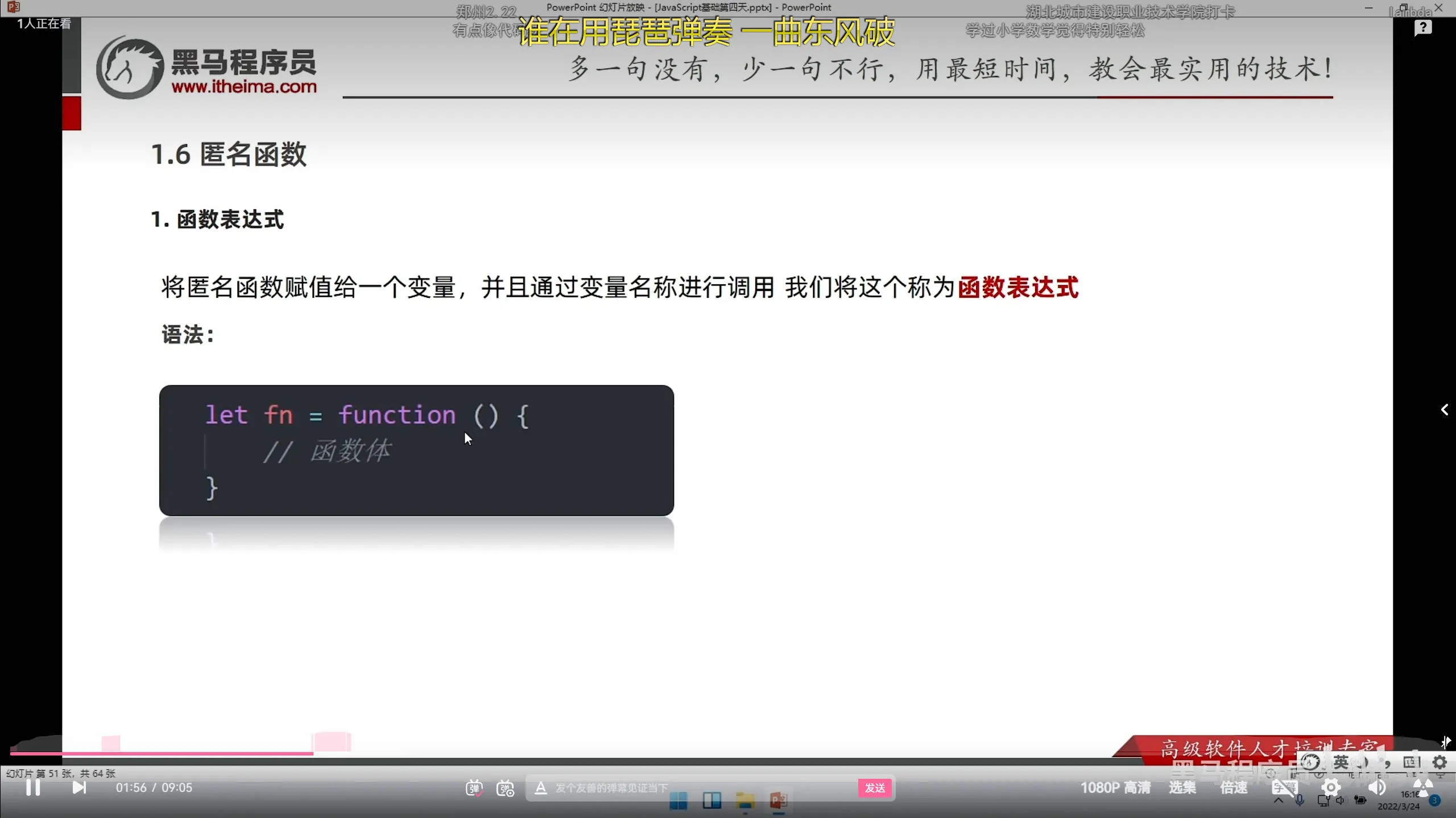Skip to the next video
This screenshot has height=818, width=1456.
tap(79, 787)
